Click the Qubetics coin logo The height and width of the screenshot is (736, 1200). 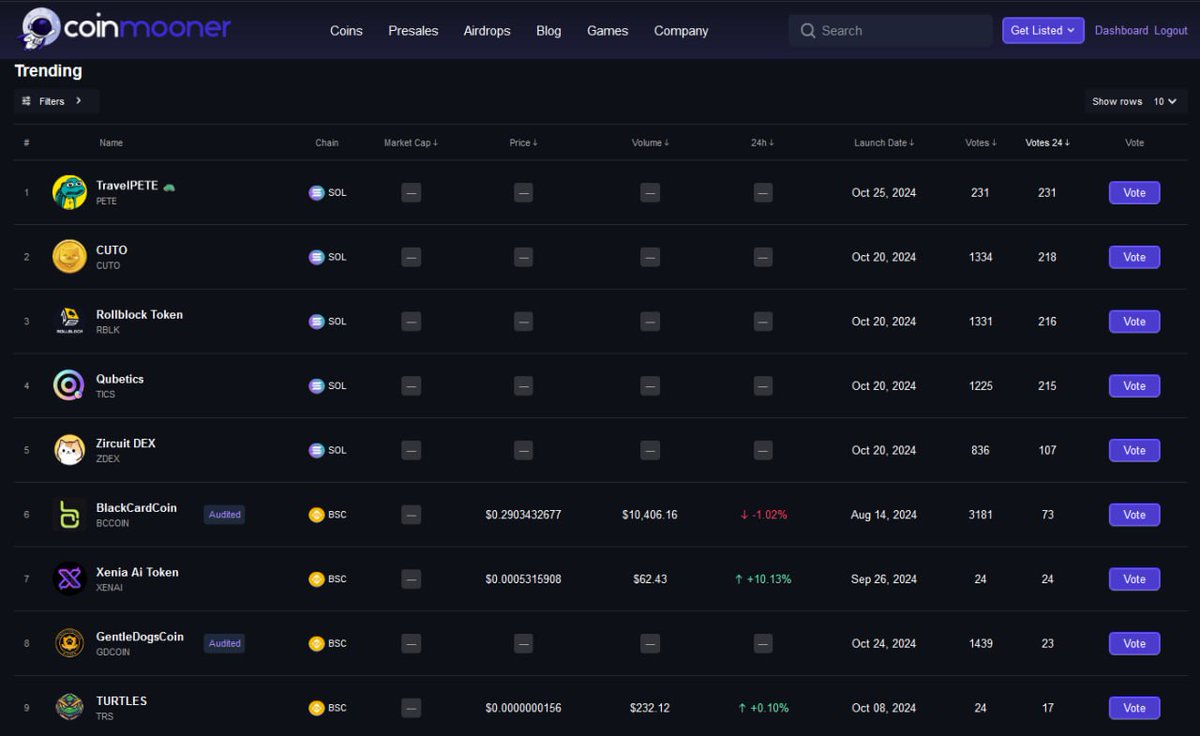click(69, 386)
